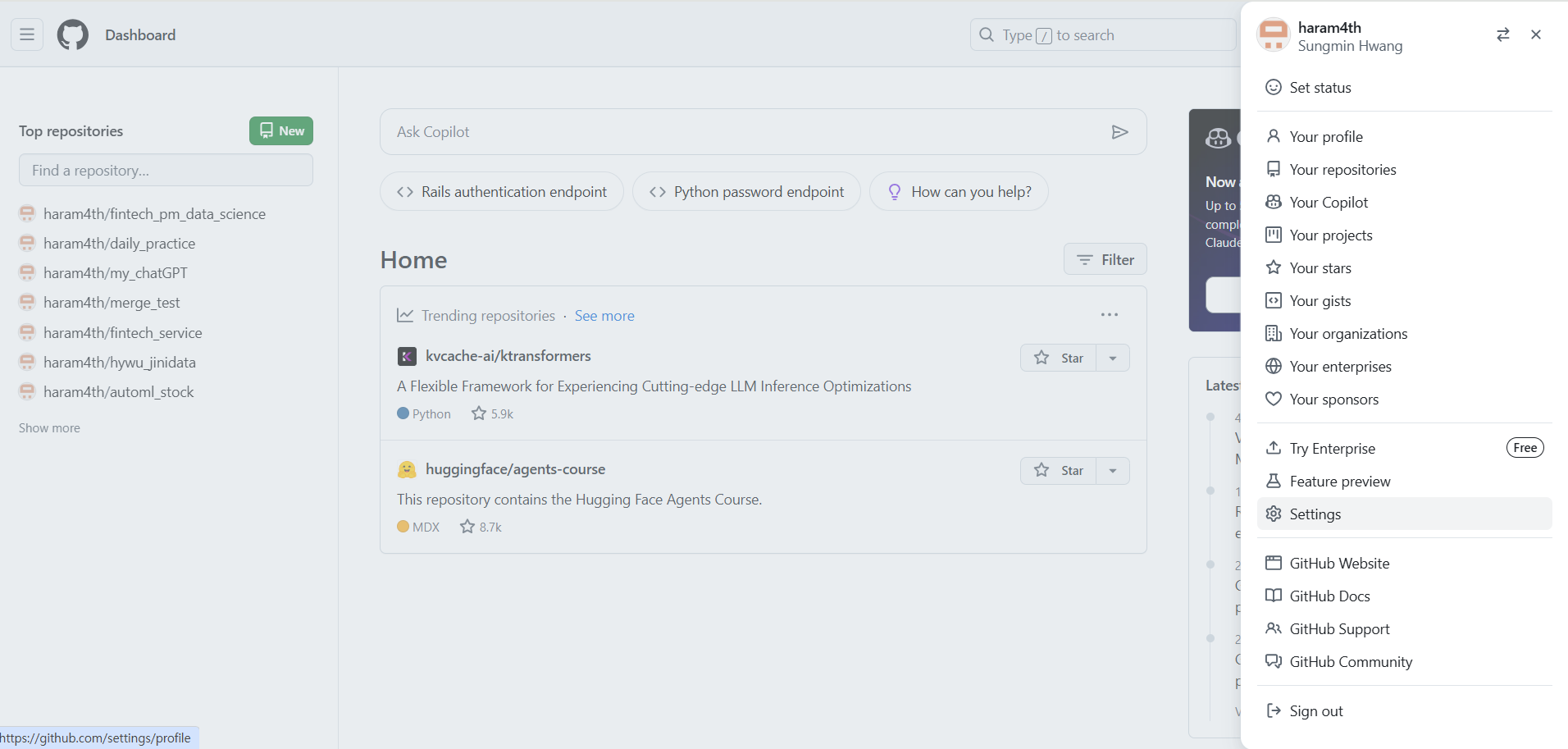Click See more trending repositories link
The image size is (1568, 749).
tap(604, 316)
